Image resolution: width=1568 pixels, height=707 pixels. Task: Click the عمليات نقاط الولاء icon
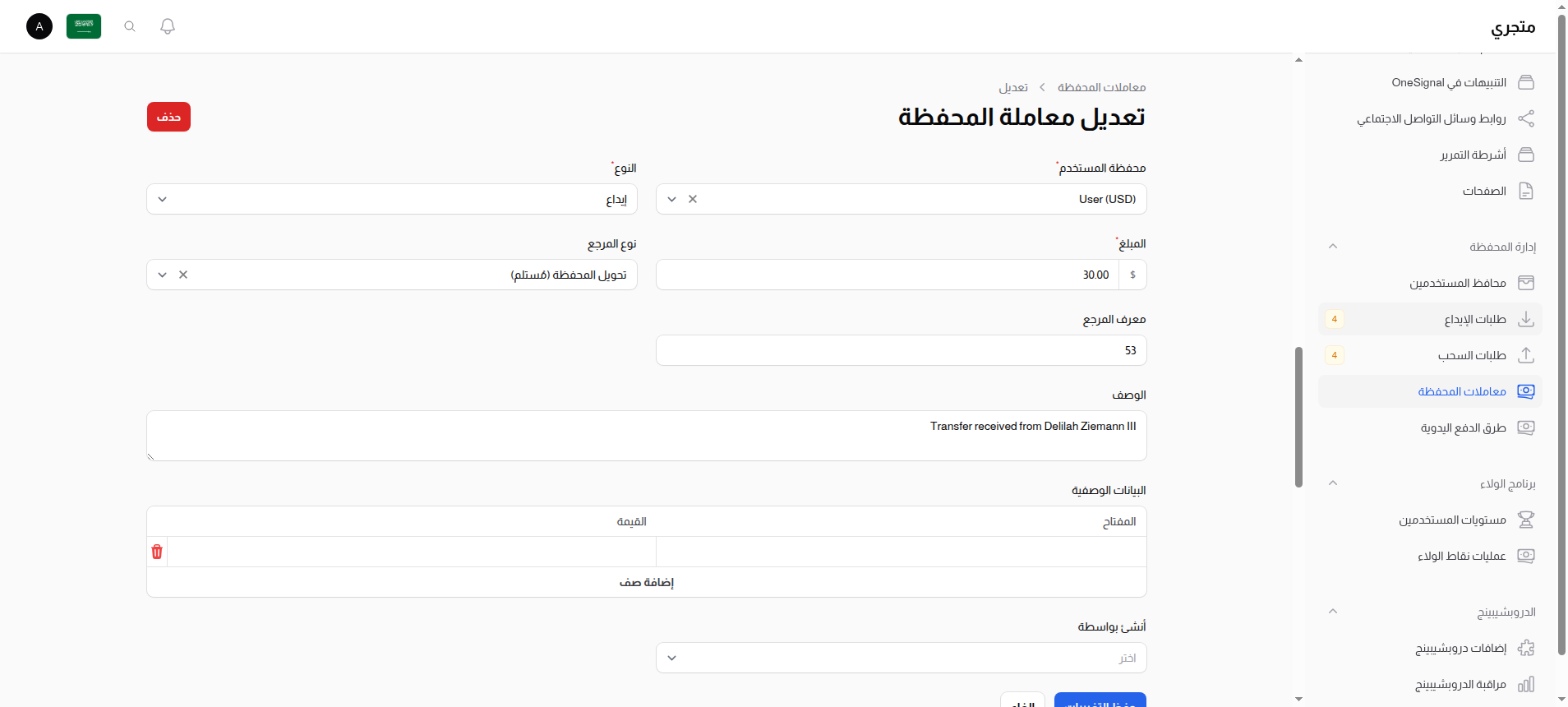tap(1526, 556)
